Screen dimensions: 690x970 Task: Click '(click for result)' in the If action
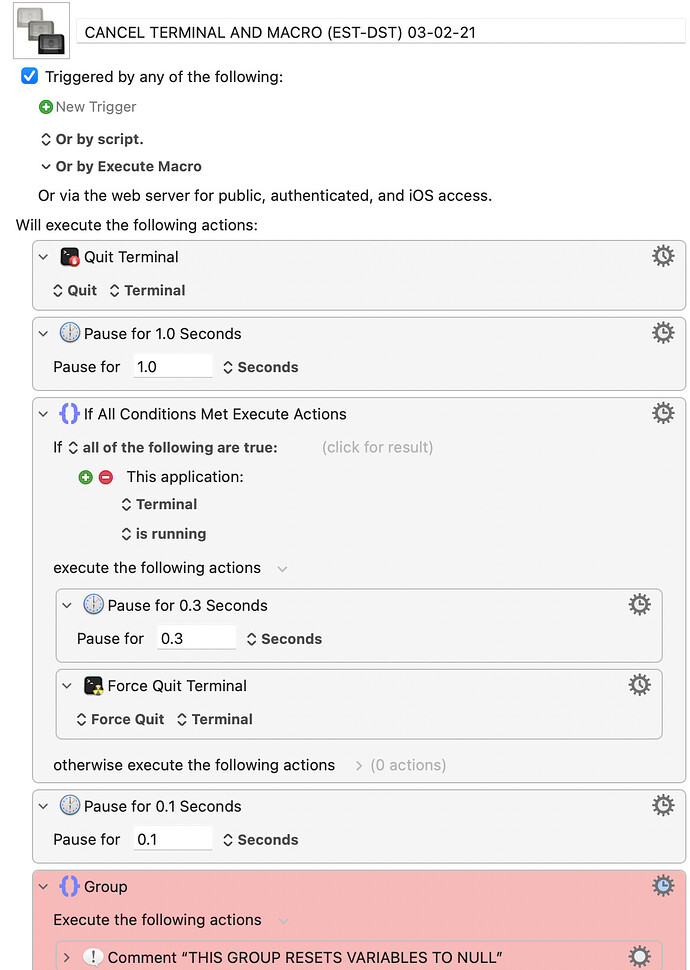click(377, 447)
